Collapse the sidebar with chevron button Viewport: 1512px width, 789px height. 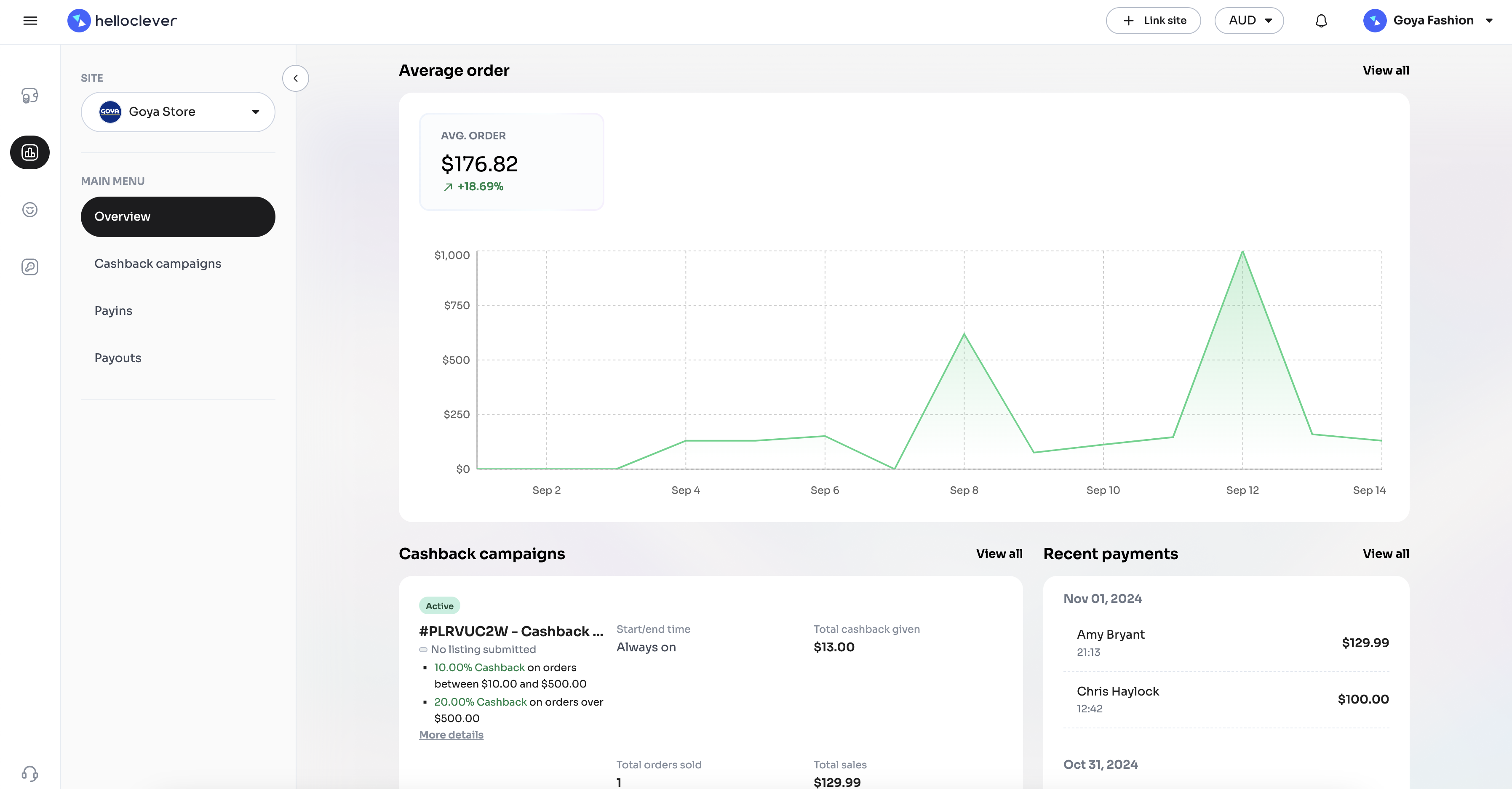295,78
